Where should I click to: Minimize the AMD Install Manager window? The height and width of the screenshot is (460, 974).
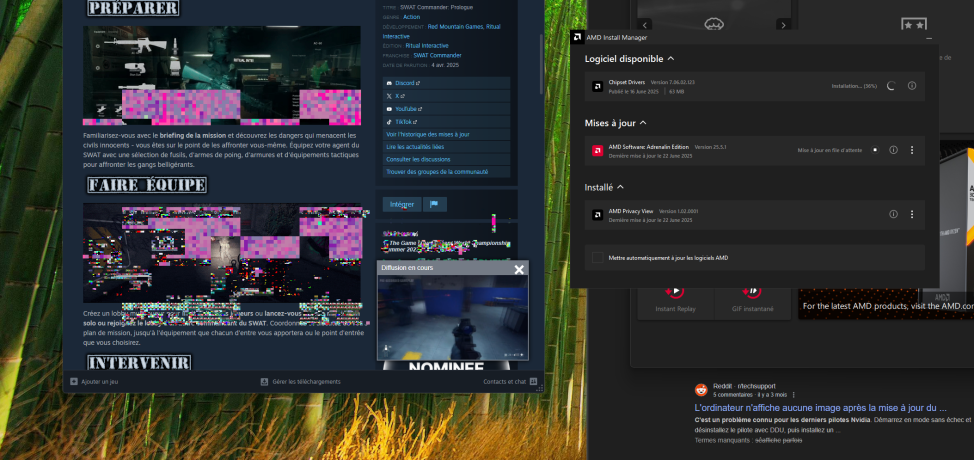pos(929,38)
